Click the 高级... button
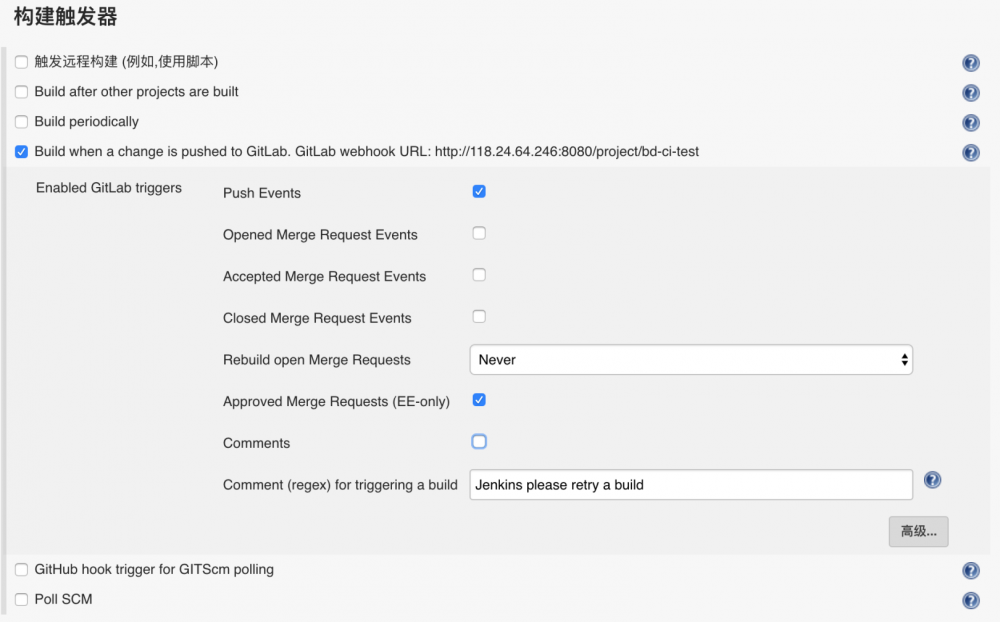 (x=917, y=531)
